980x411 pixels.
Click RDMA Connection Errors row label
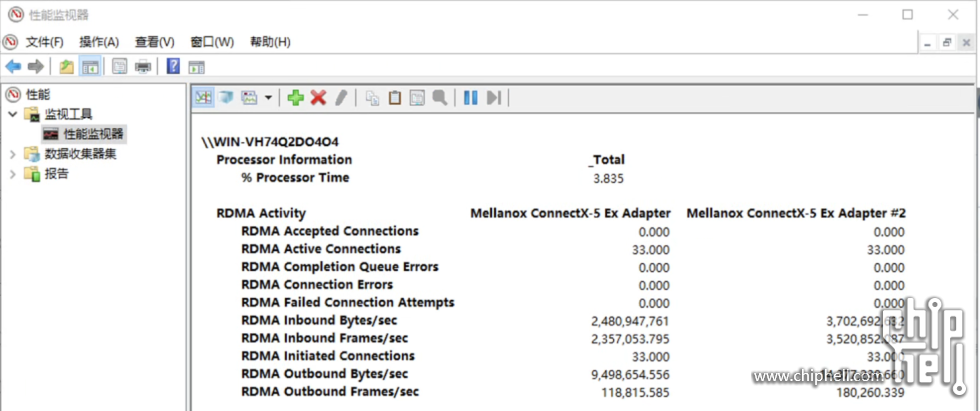pos(317,285)
